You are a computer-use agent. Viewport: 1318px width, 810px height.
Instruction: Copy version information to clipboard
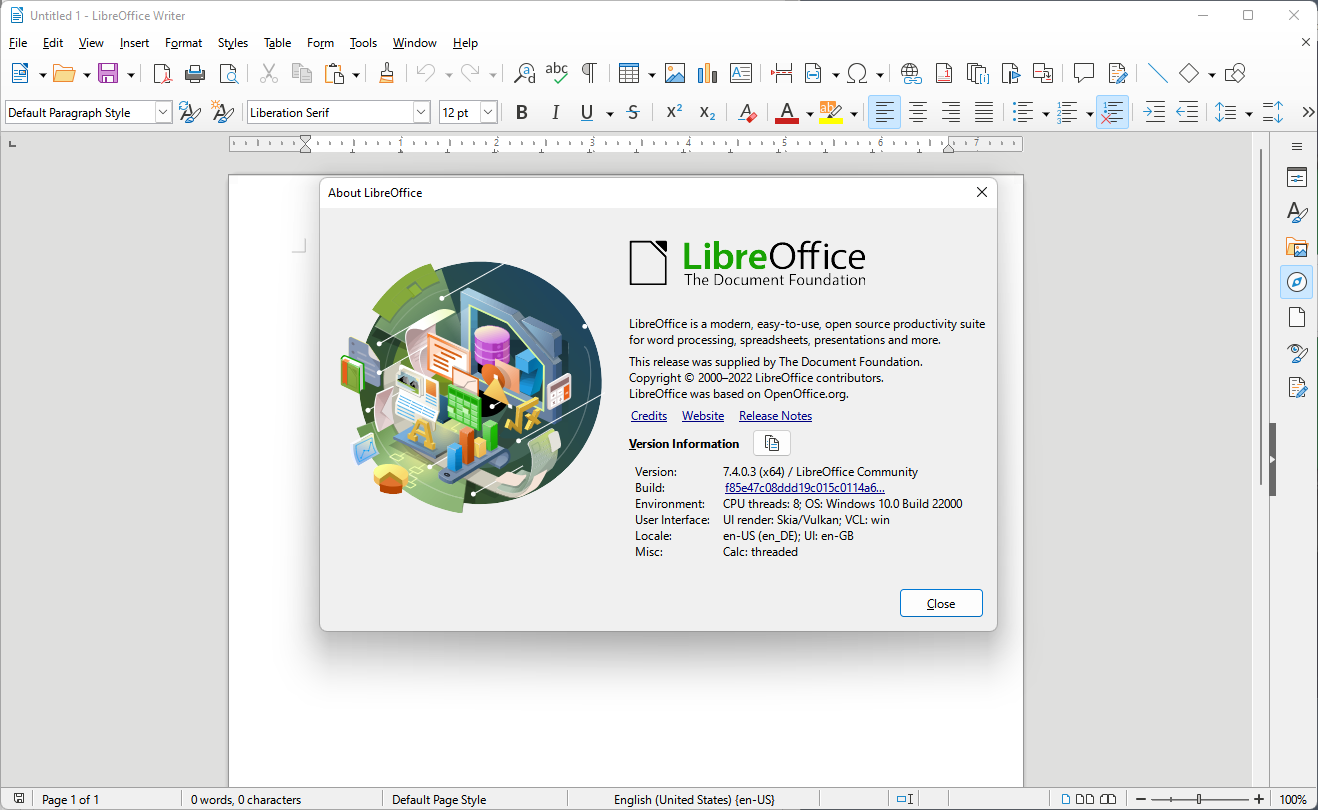click(x=771, y=443)
